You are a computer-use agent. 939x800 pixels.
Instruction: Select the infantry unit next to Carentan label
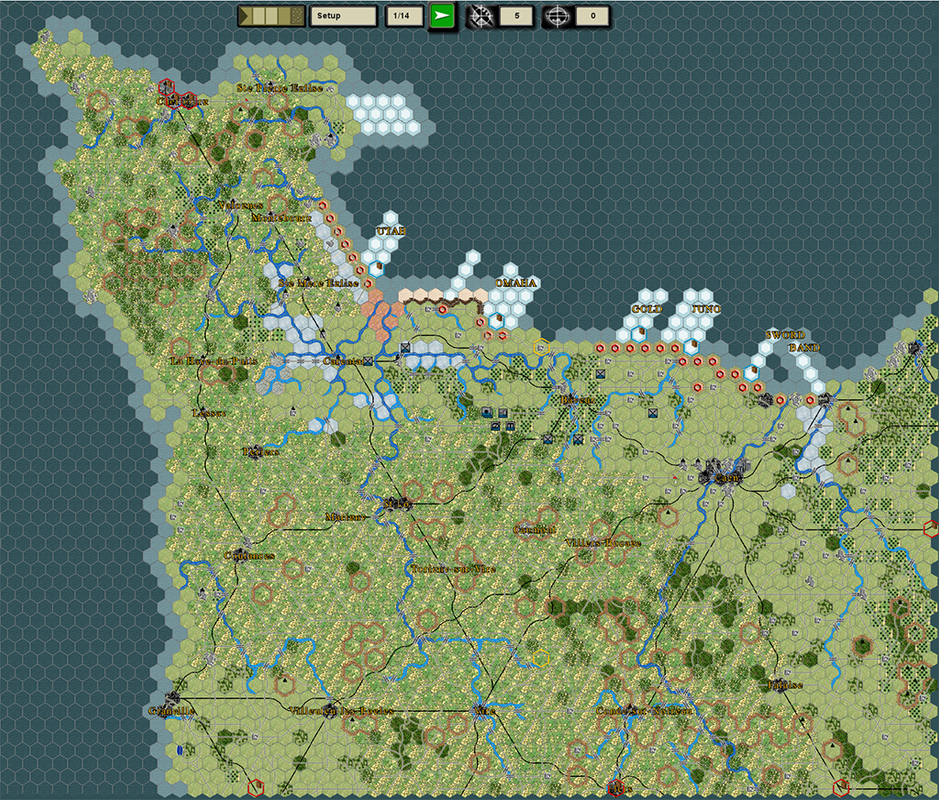(368, 361)
